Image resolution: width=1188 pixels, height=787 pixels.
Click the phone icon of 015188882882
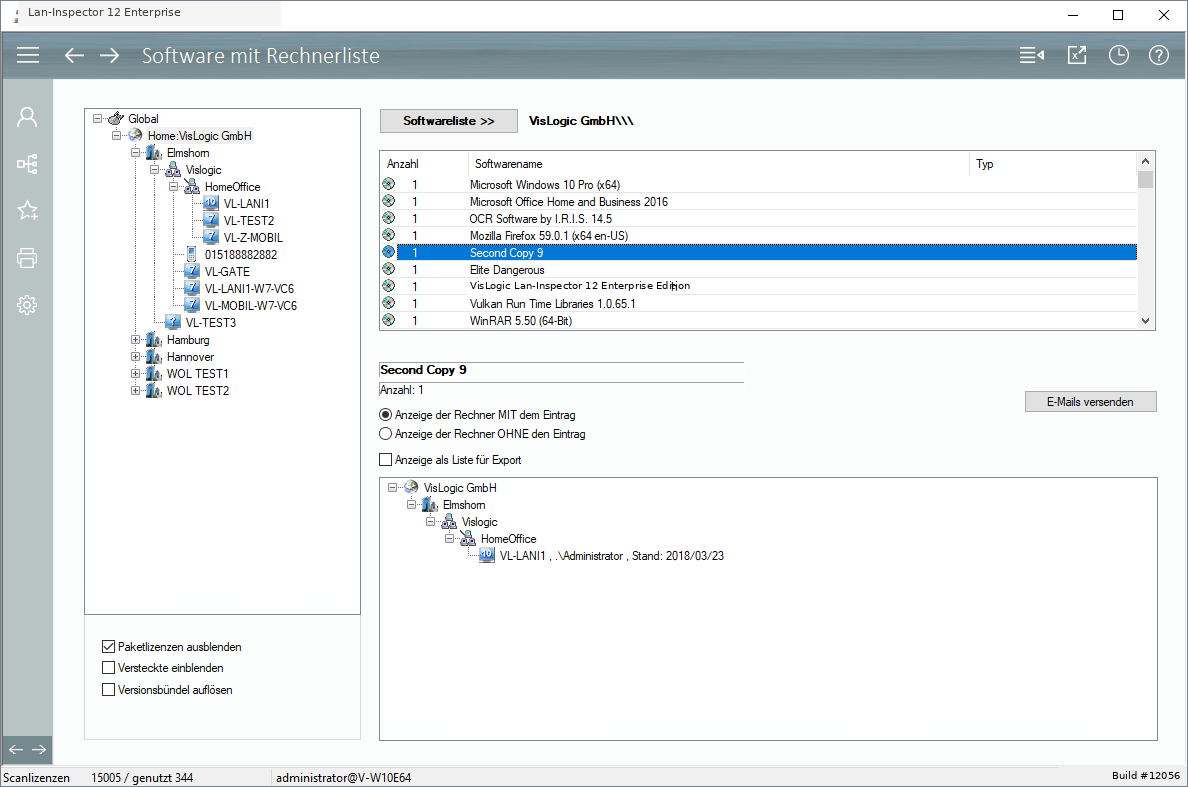[192, 254]
